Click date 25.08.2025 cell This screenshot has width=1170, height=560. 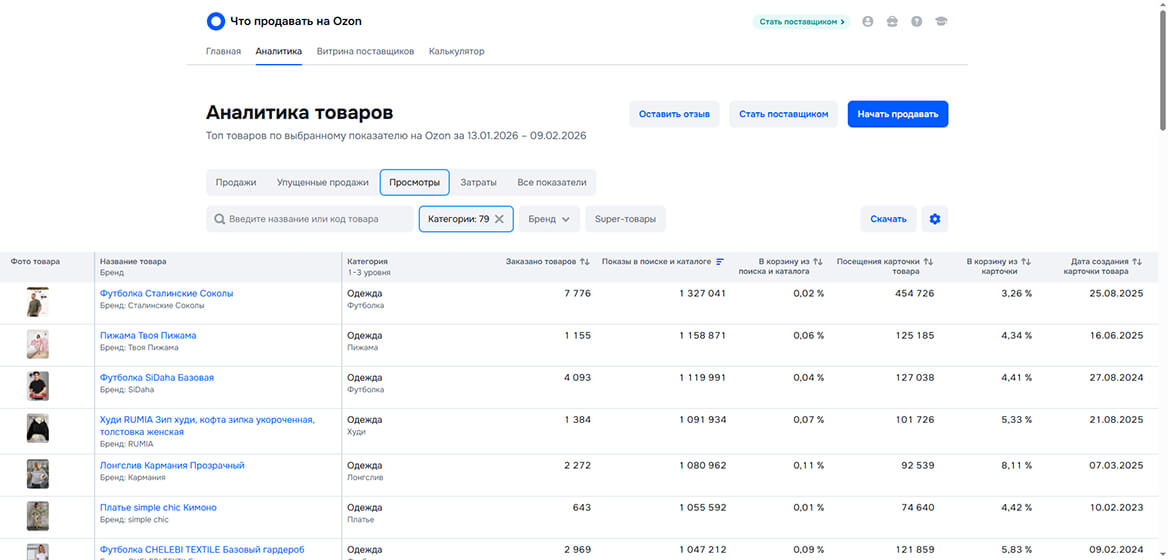[1116, 293]
